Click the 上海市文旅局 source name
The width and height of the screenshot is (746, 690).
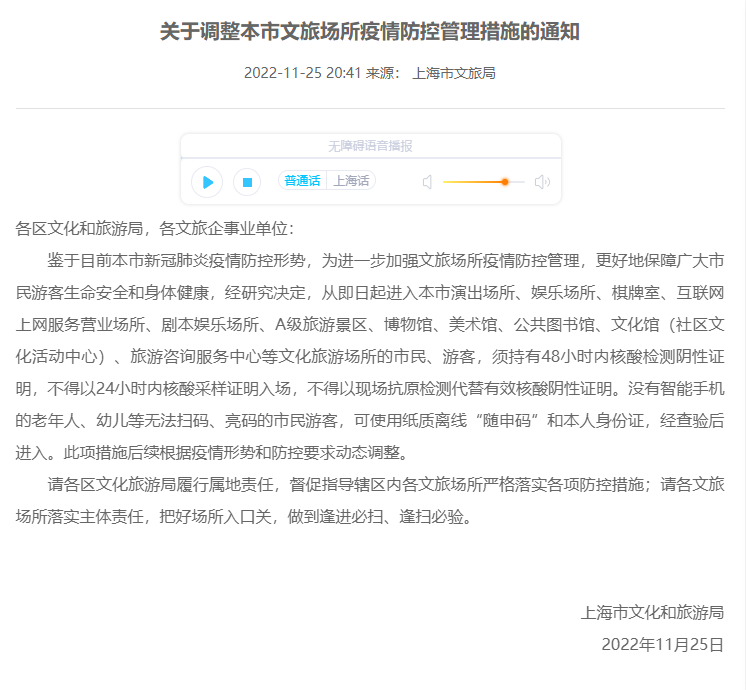point(454,73)
